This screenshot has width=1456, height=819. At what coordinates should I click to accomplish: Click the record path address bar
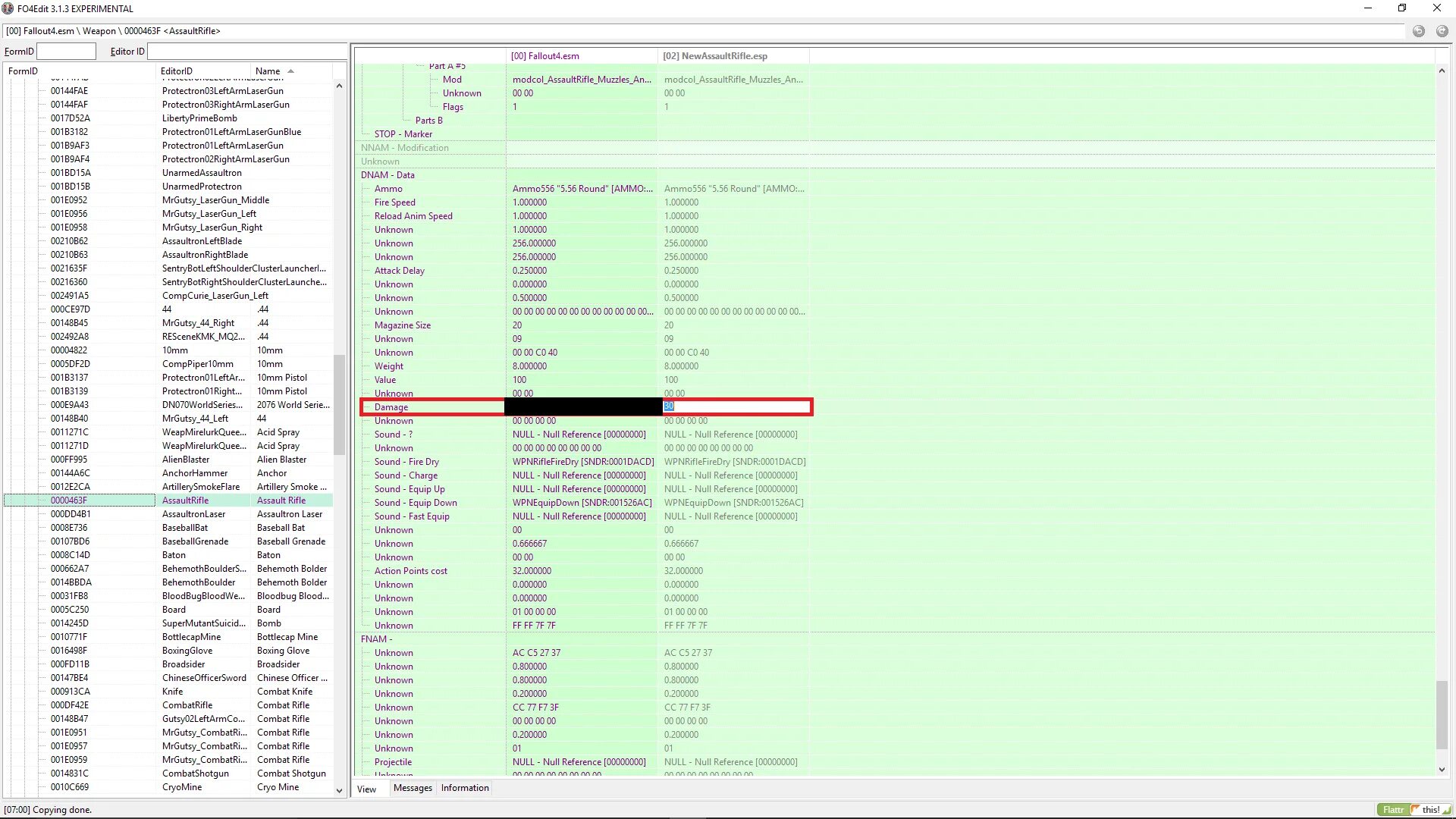(704, 31)
